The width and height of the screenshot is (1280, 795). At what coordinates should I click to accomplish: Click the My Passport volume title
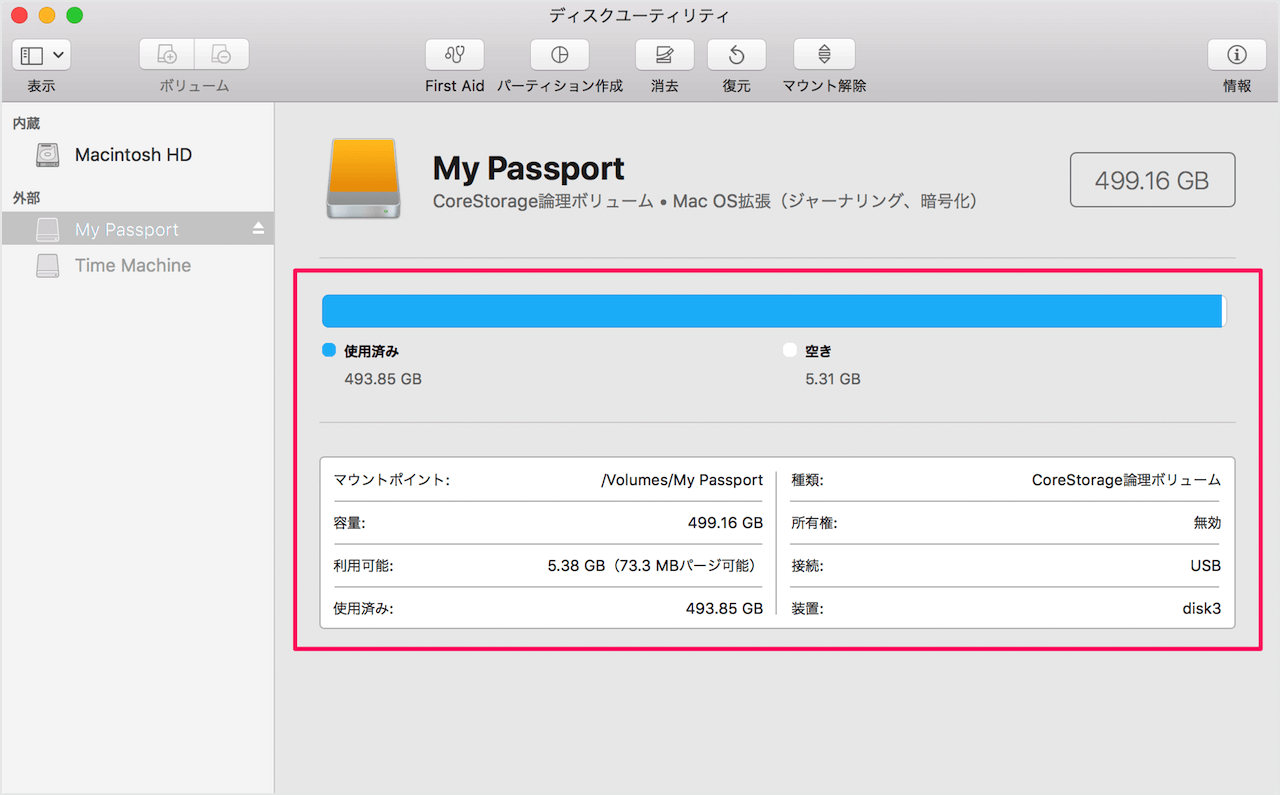pos(529,168)
